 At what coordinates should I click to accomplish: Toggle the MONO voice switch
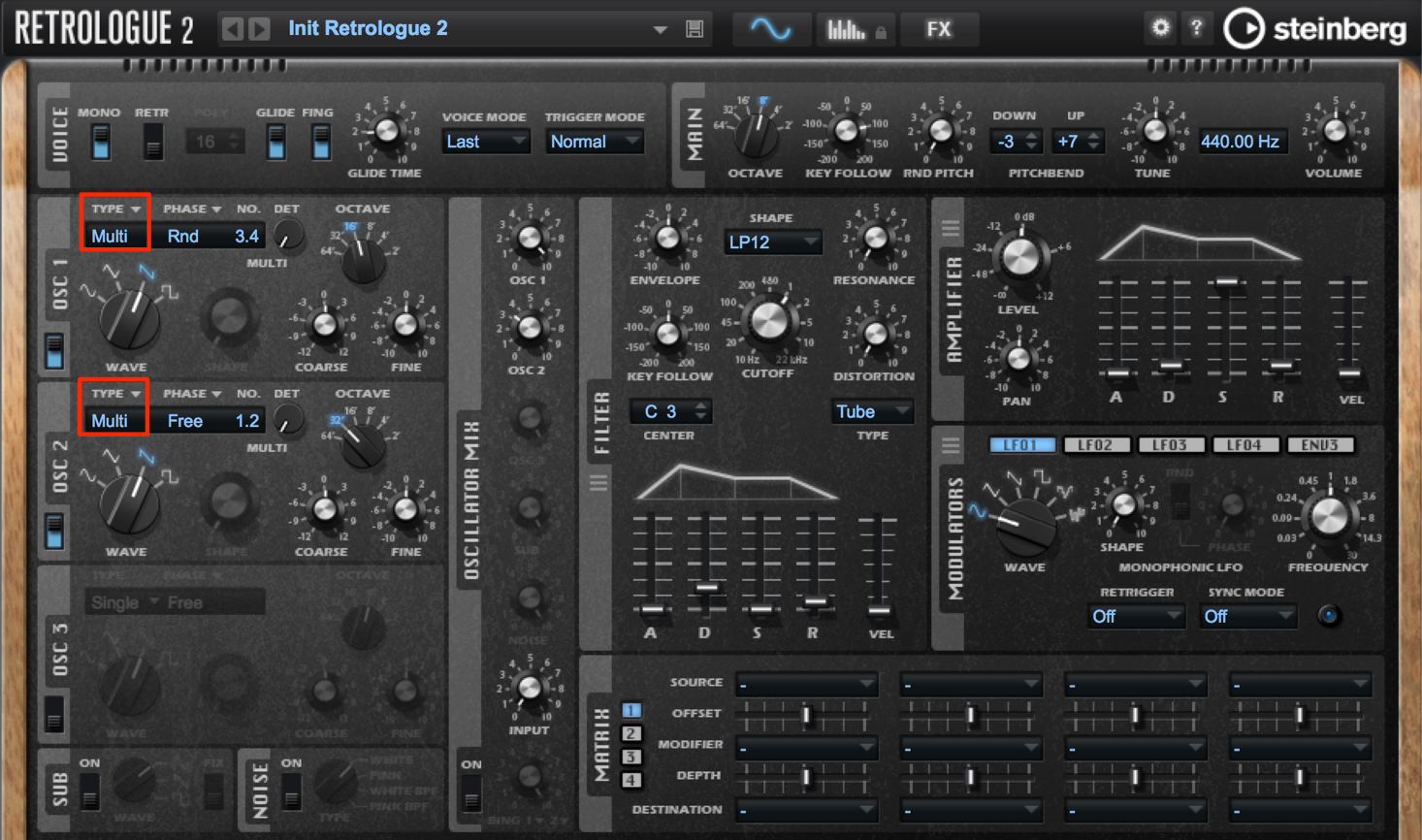coord(100,143)
